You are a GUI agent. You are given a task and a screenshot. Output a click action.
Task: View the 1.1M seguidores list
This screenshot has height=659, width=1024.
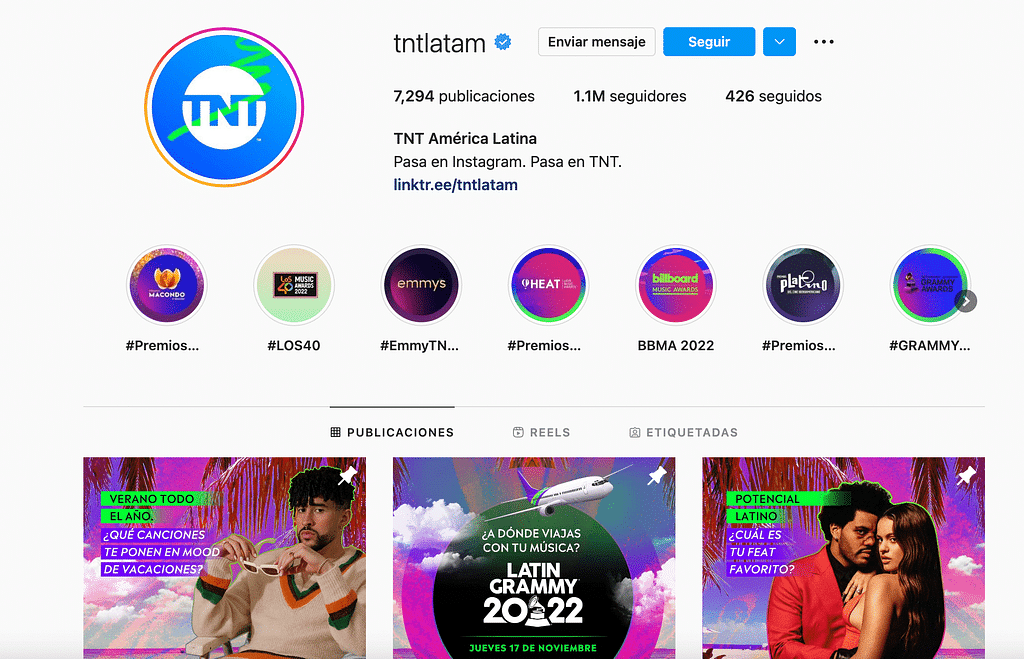point(630,96)
